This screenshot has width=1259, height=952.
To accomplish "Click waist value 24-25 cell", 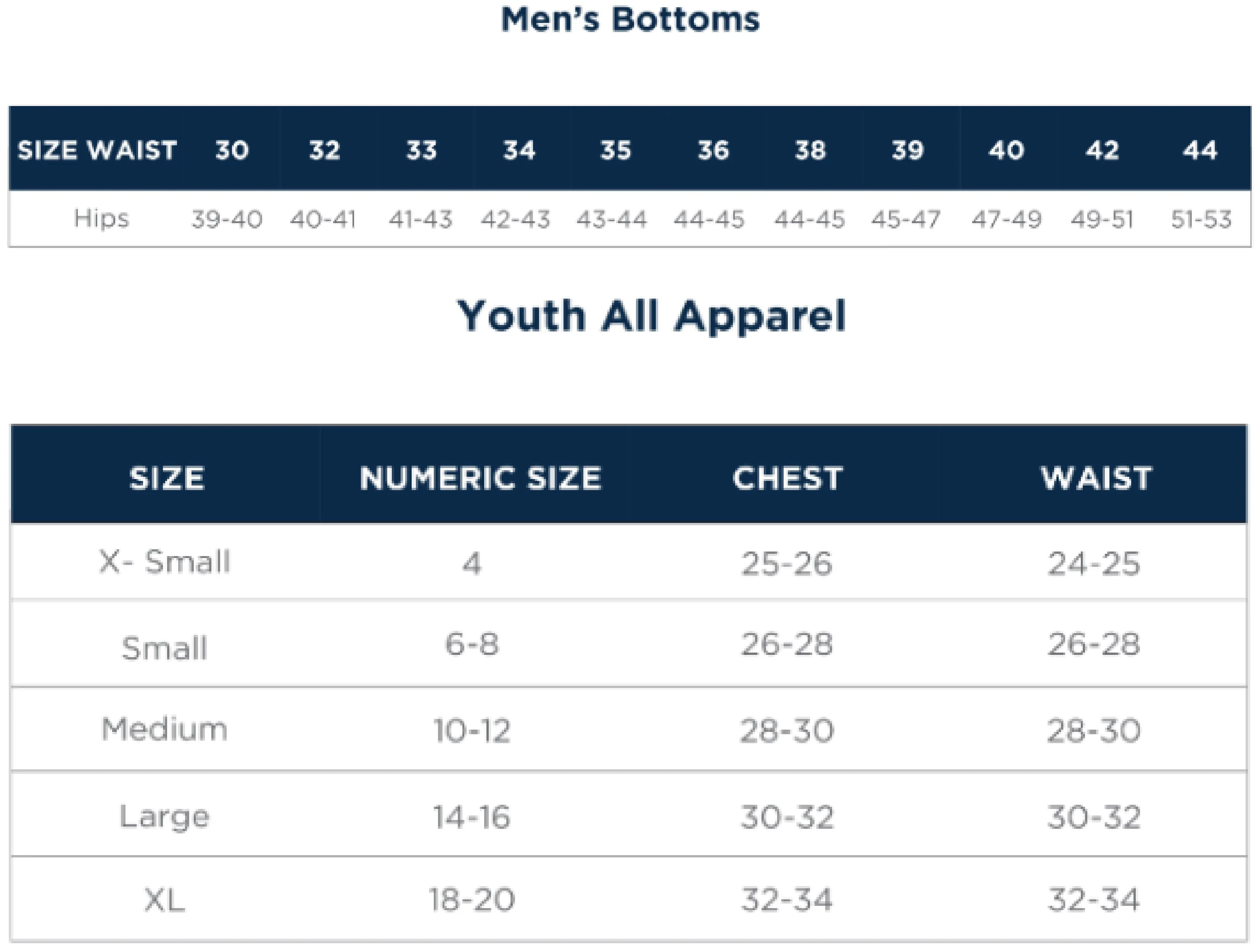I will click(1094, 564).
